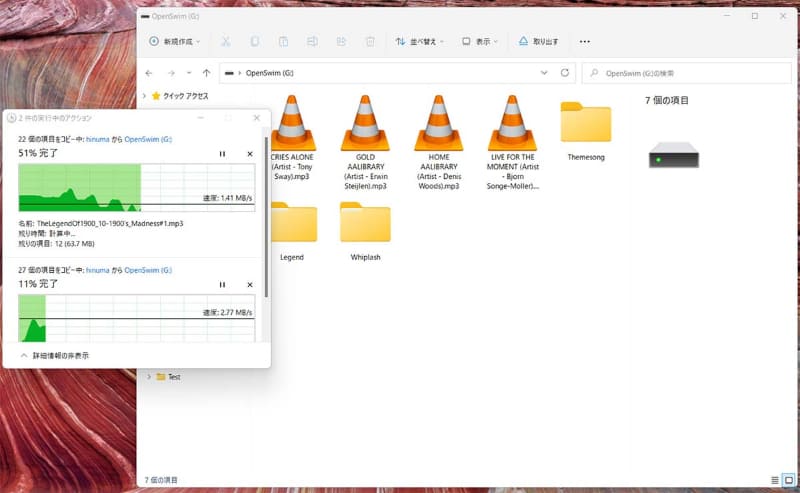800x493 pixels.
Task: Cancel the 51% copy operation
Action: click(x=250, y=154)
